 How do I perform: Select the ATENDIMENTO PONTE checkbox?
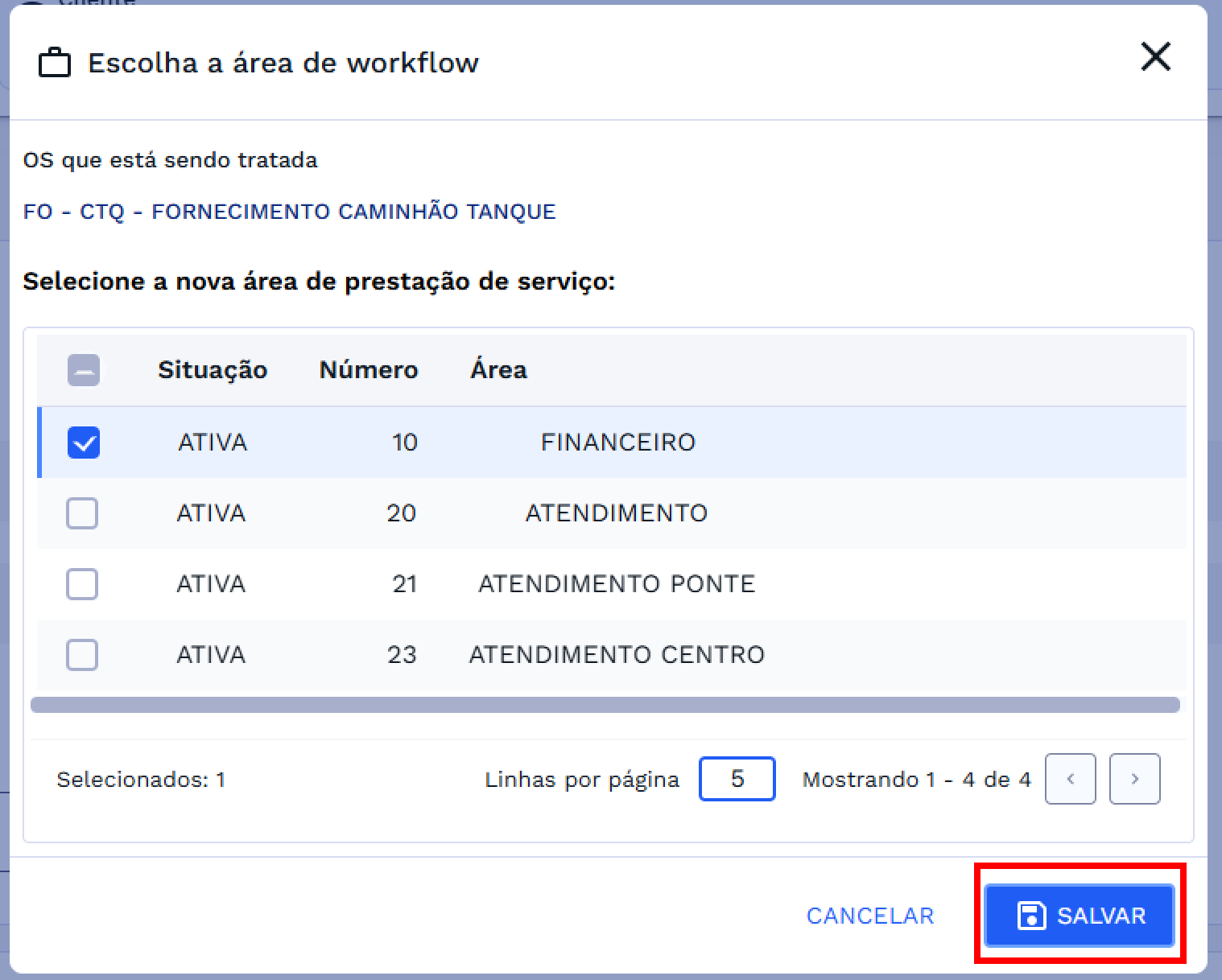point(82,584)
